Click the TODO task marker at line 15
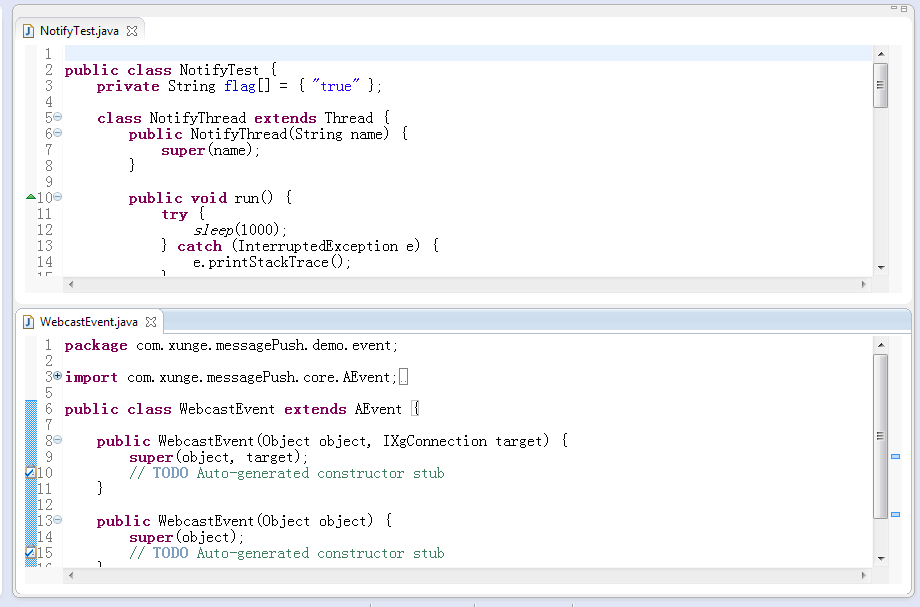 [x=31, y=552]
